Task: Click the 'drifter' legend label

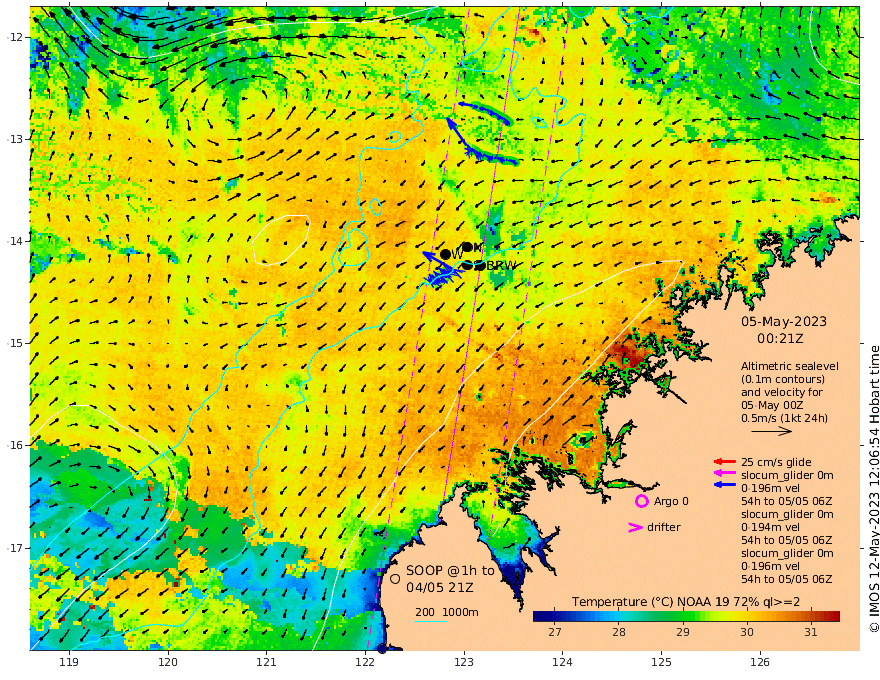Action: (663, 527)
